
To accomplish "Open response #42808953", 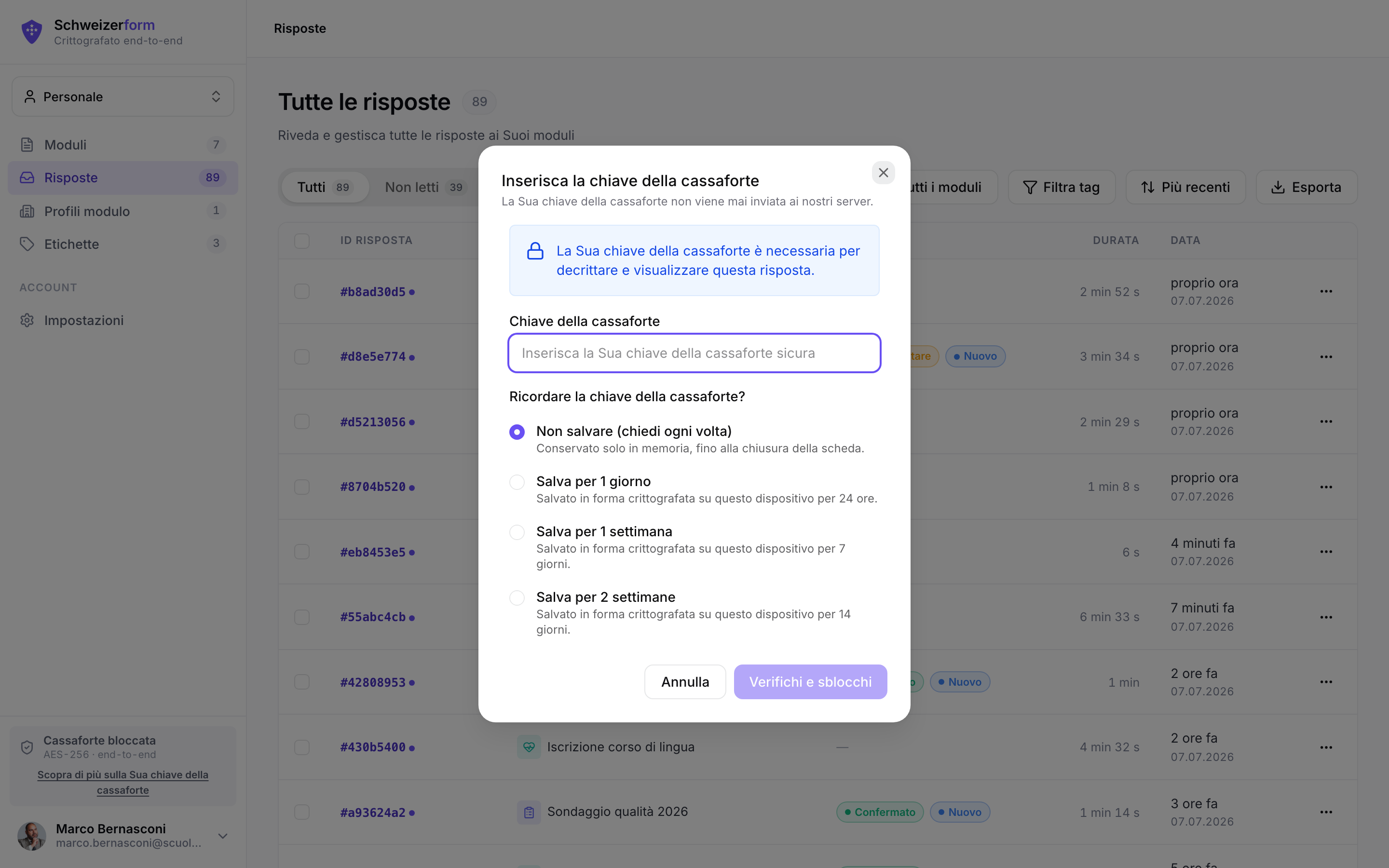I will (373, 682).
